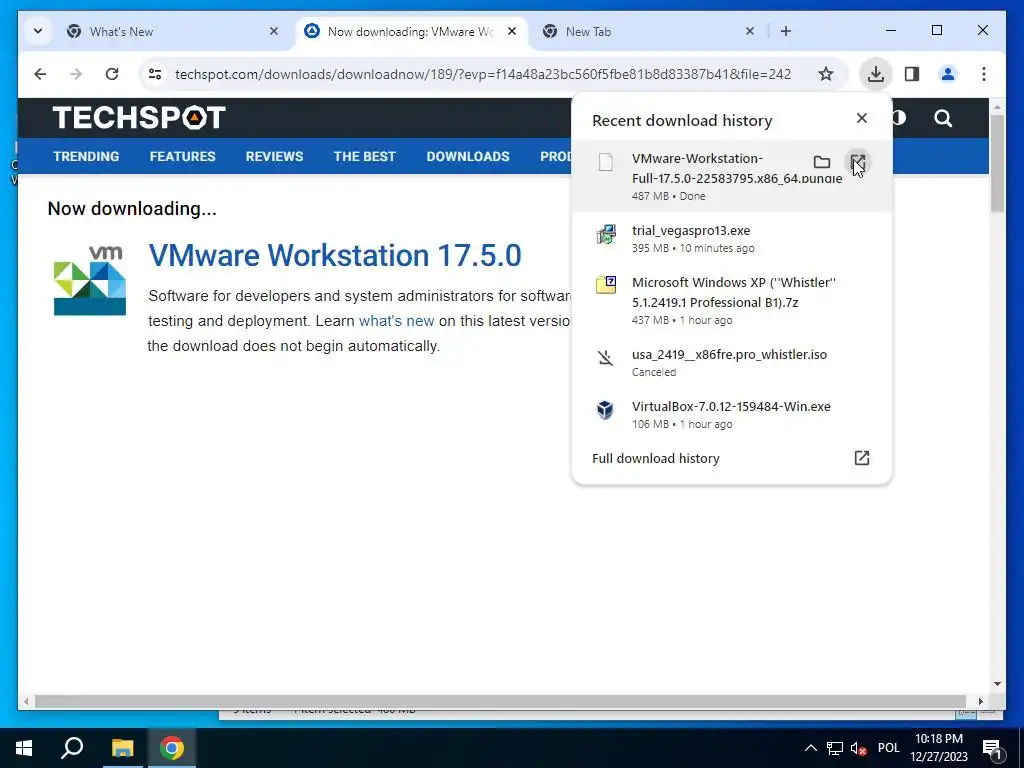Click the Windows XP 7z archive icon
The height and width of the screenshot is (768, 1024).
pos(605,285)
